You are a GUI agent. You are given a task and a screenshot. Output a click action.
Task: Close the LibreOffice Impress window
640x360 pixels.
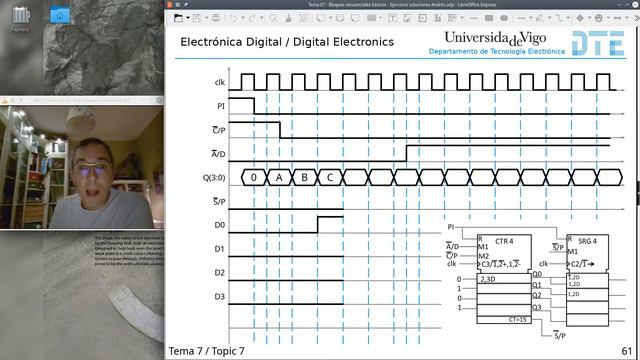pyautogui.click(x=635, y=4)
